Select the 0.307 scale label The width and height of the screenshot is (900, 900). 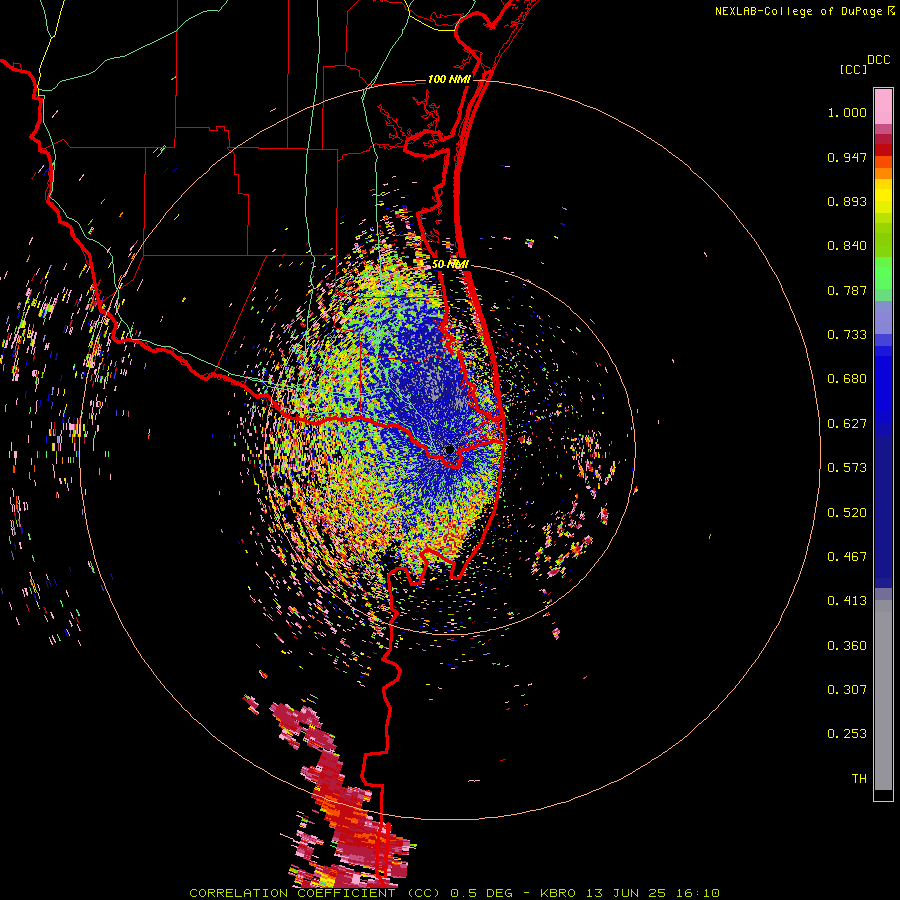pyautogui.click(x=847, y=690)
